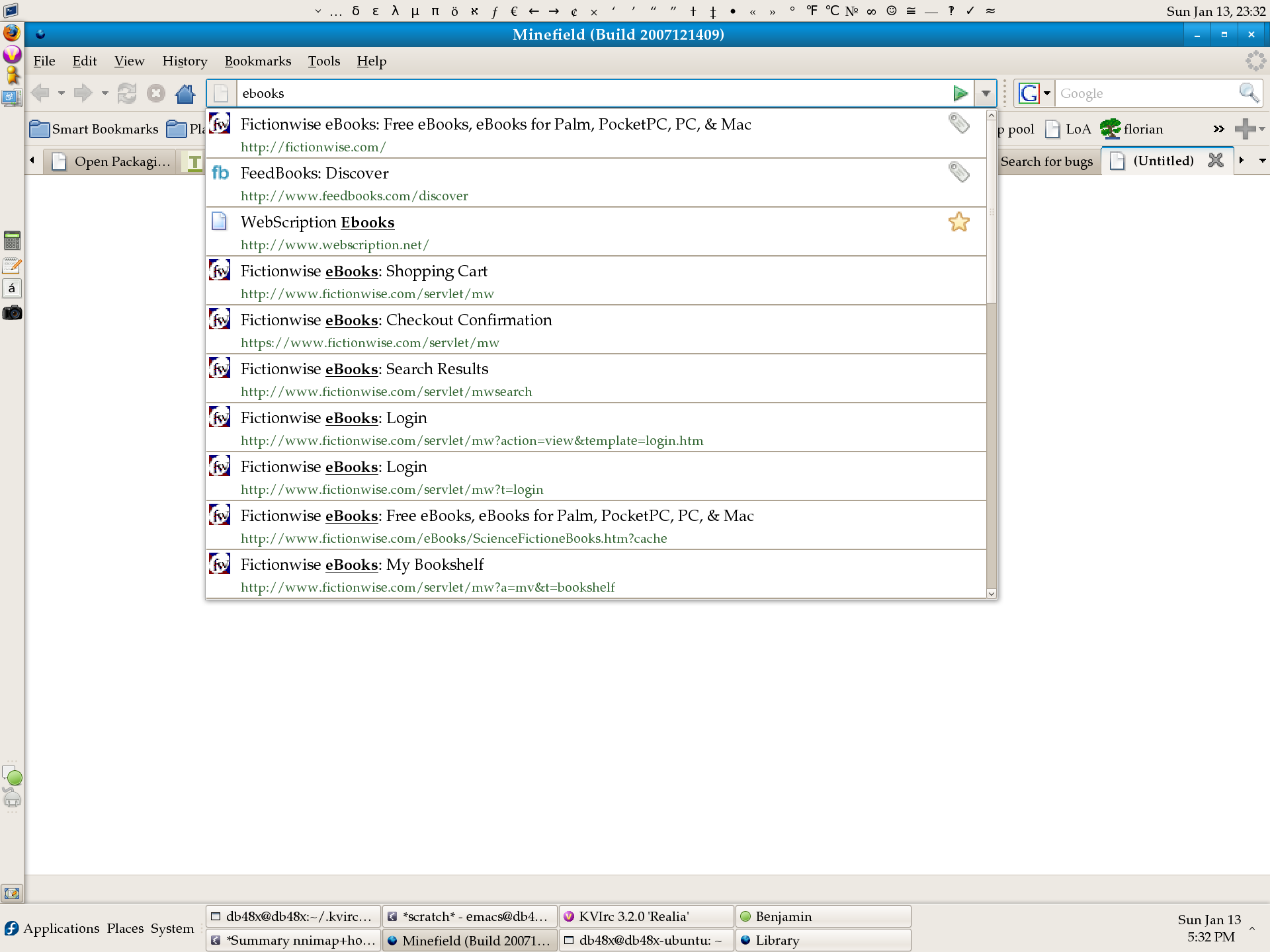Click the tag icon on the FeedBooks: Discover row
Viewport: 1270px width, 952px height.
958,173
